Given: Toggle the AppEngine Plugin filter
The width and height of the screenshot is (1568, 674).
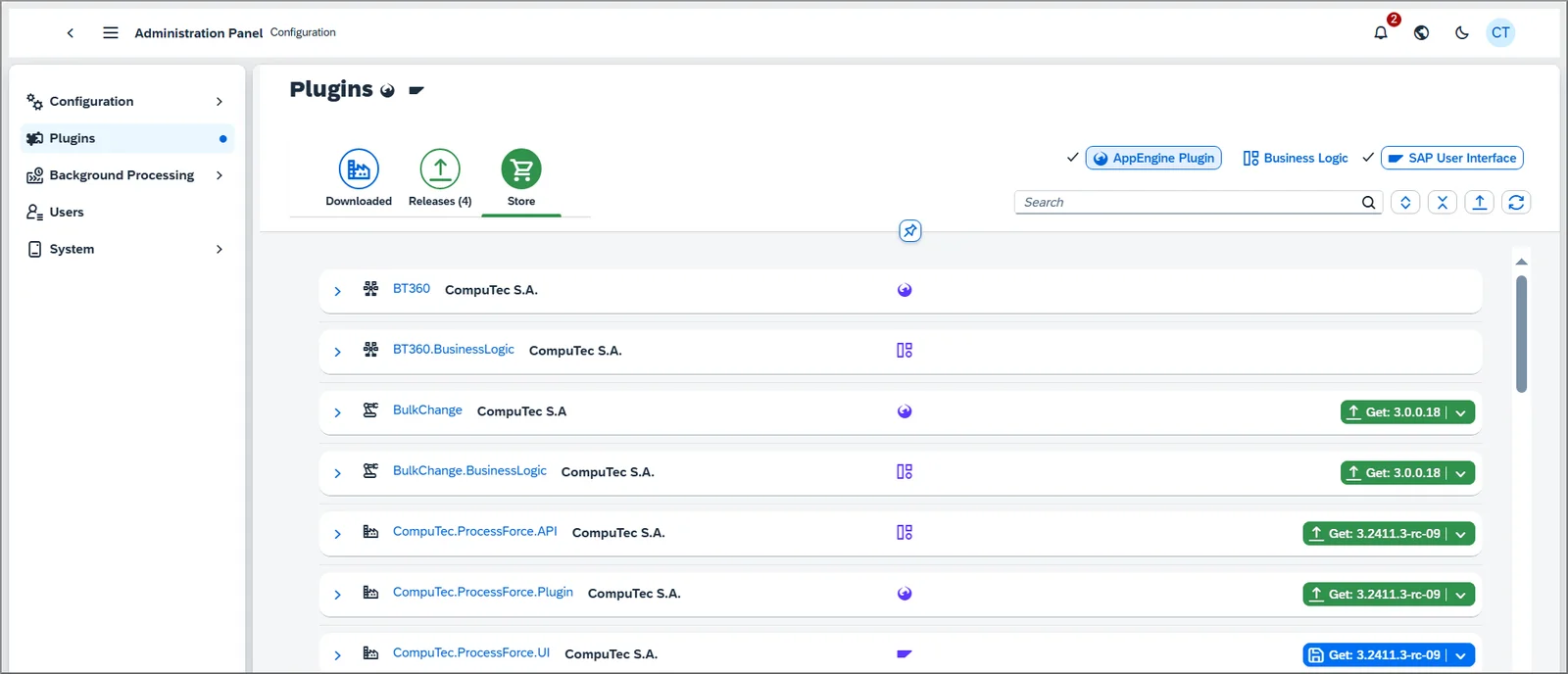Looking at the screenshot, I should pos(1153,158).
